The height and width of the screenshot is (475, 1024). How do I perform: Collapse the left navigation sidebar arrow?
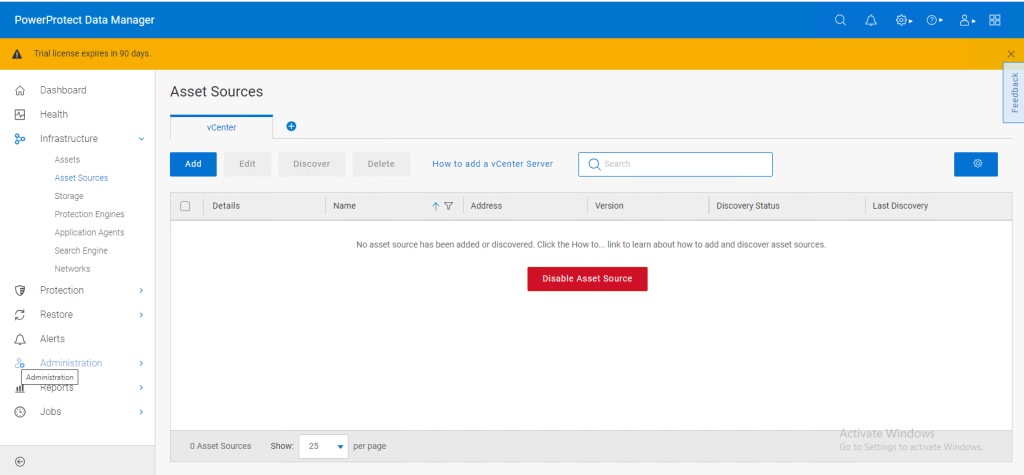point(20,461)
